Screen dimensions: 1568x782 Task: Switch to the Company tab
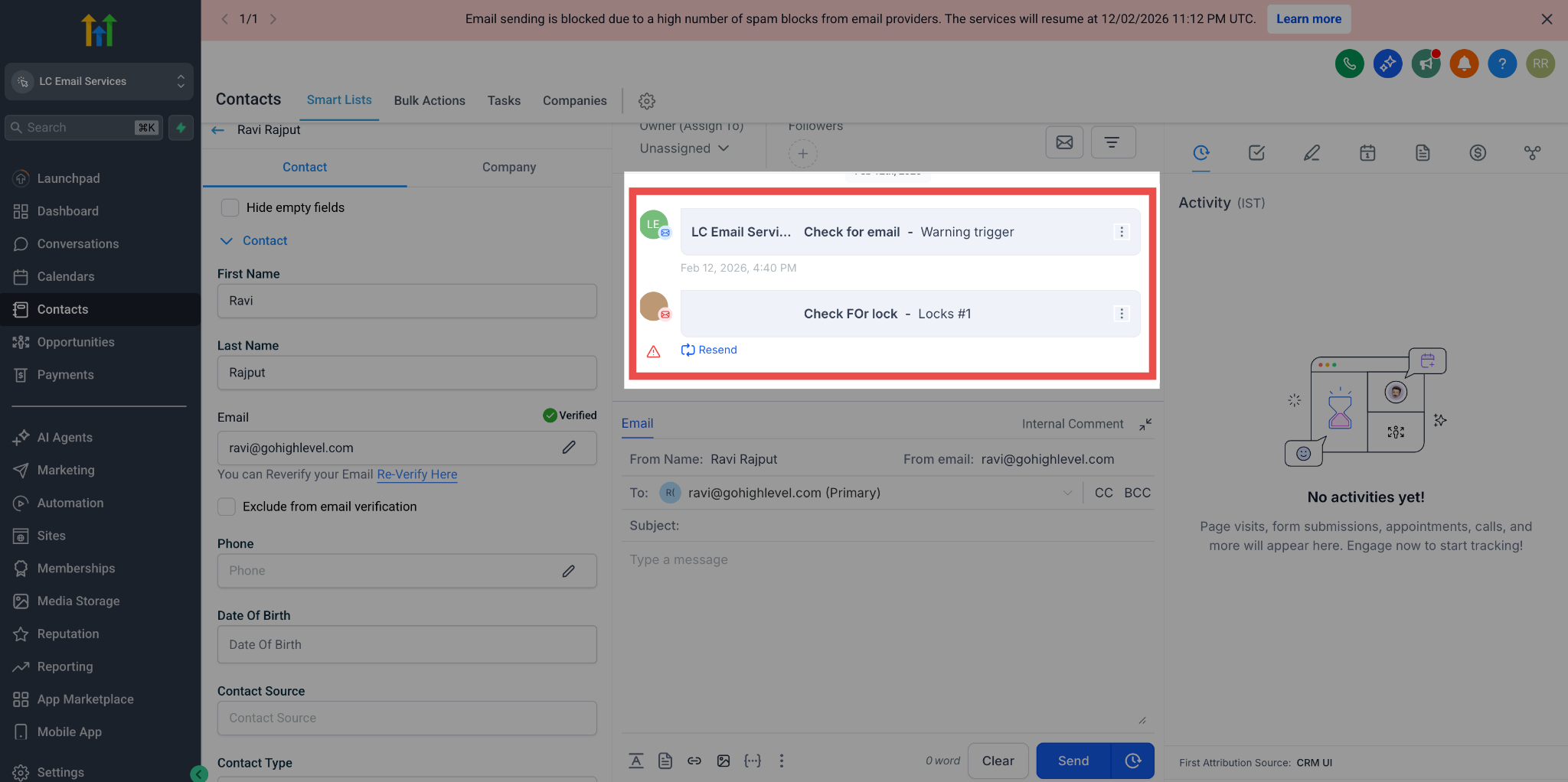coord(509,167)
